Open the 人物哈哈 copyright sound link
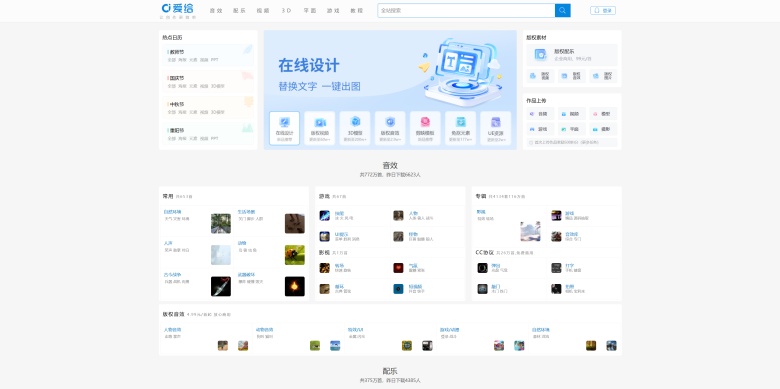780x389 pixels. [x=172, y=330]
